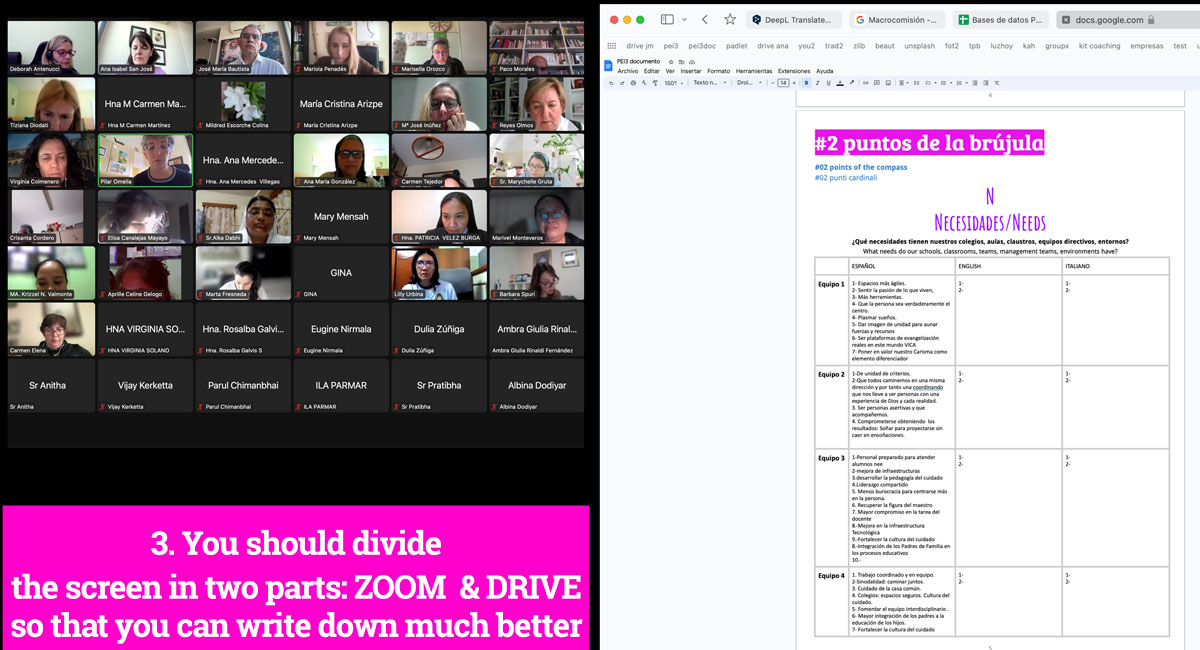Insert an image via the toolbar icon
This screenshot has width=1200, height=650.
coord(887,83)
